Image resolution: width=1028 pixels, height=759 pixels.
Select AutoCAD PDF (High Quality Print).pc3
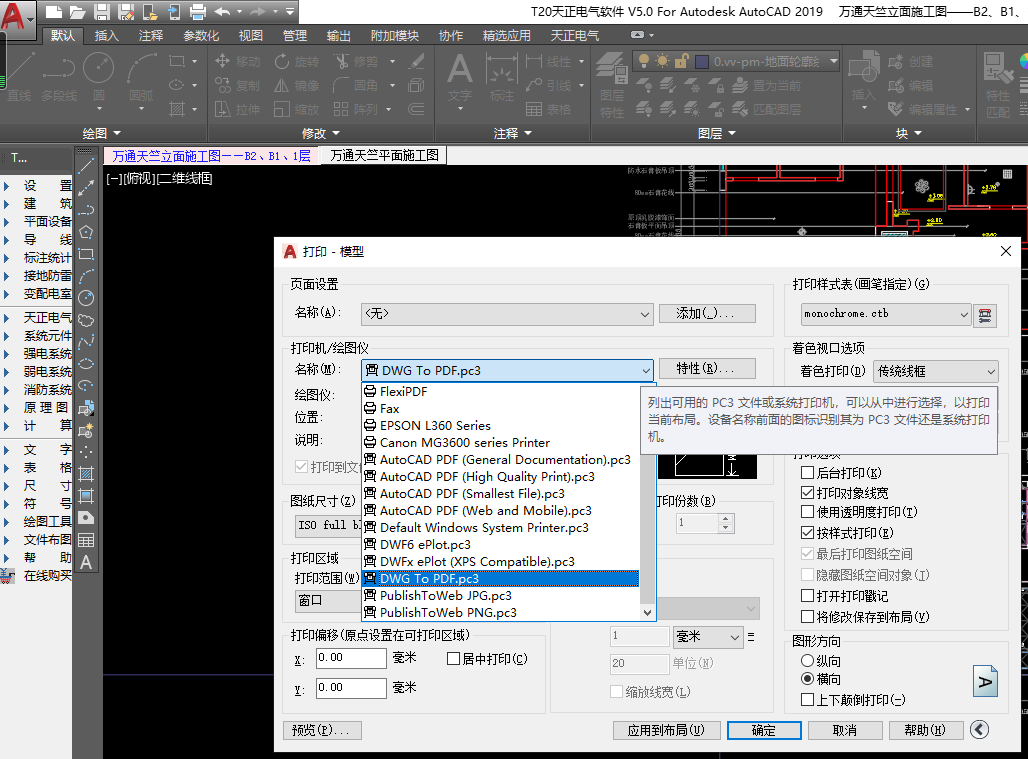[500, 477]
